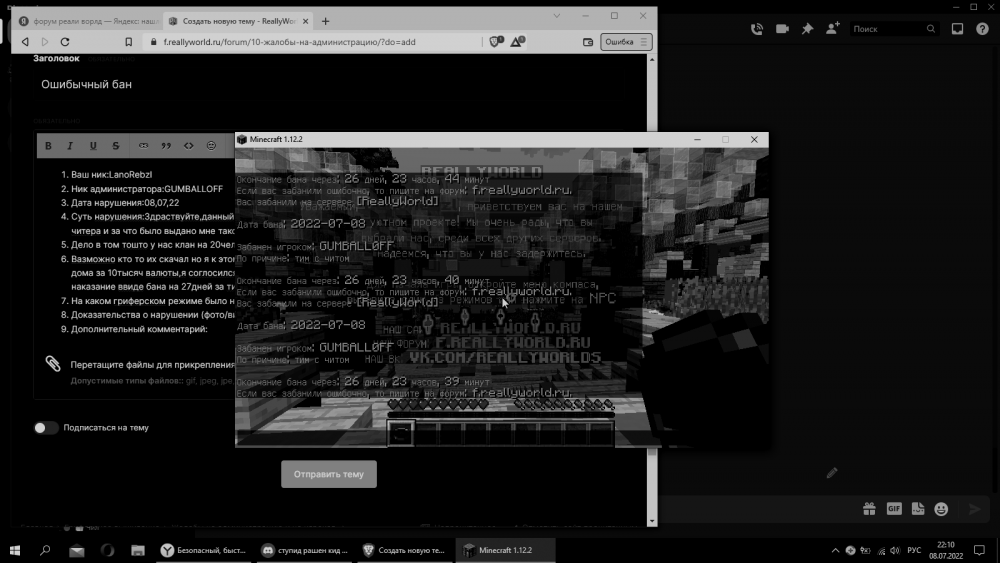Open Discord help icon
Viewport: 1000px width, 563px height.
click(x=982, y=29)
